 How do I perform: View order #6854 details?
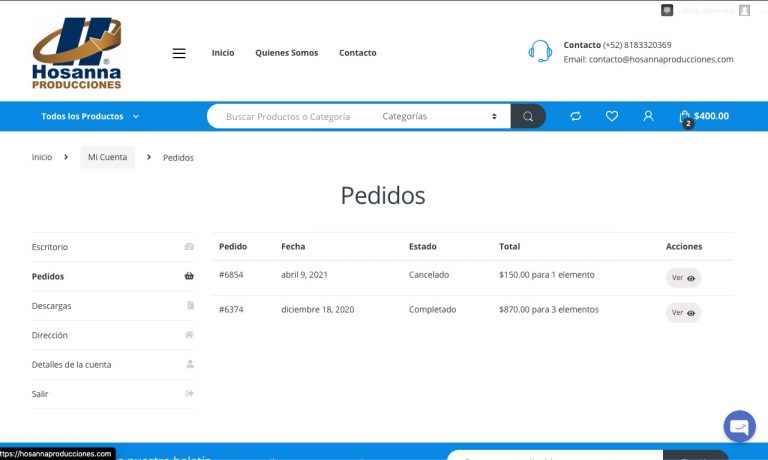(684, 279)
